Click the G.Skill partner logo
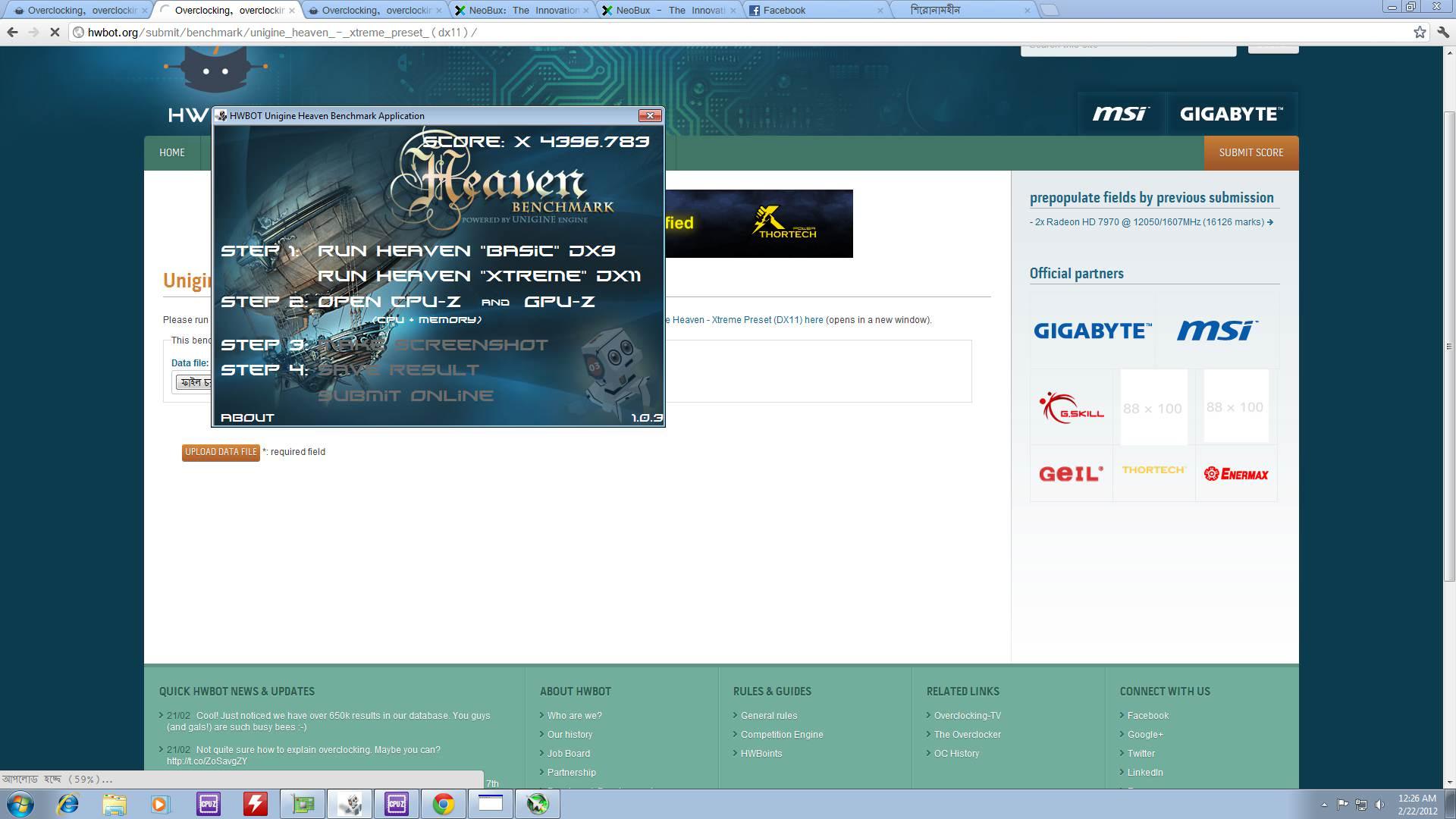 click(x=1071, y=407)
